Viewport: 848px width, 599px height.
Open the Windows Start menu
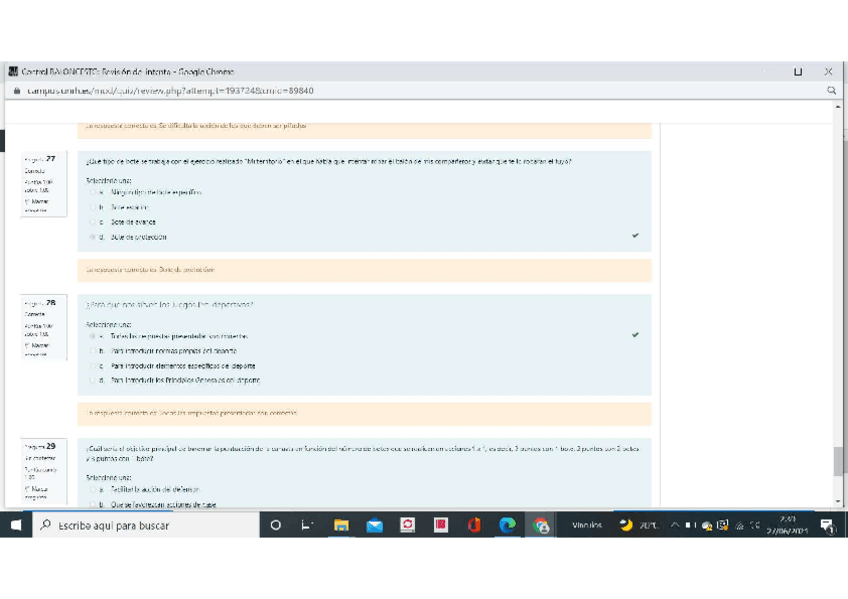17,525
